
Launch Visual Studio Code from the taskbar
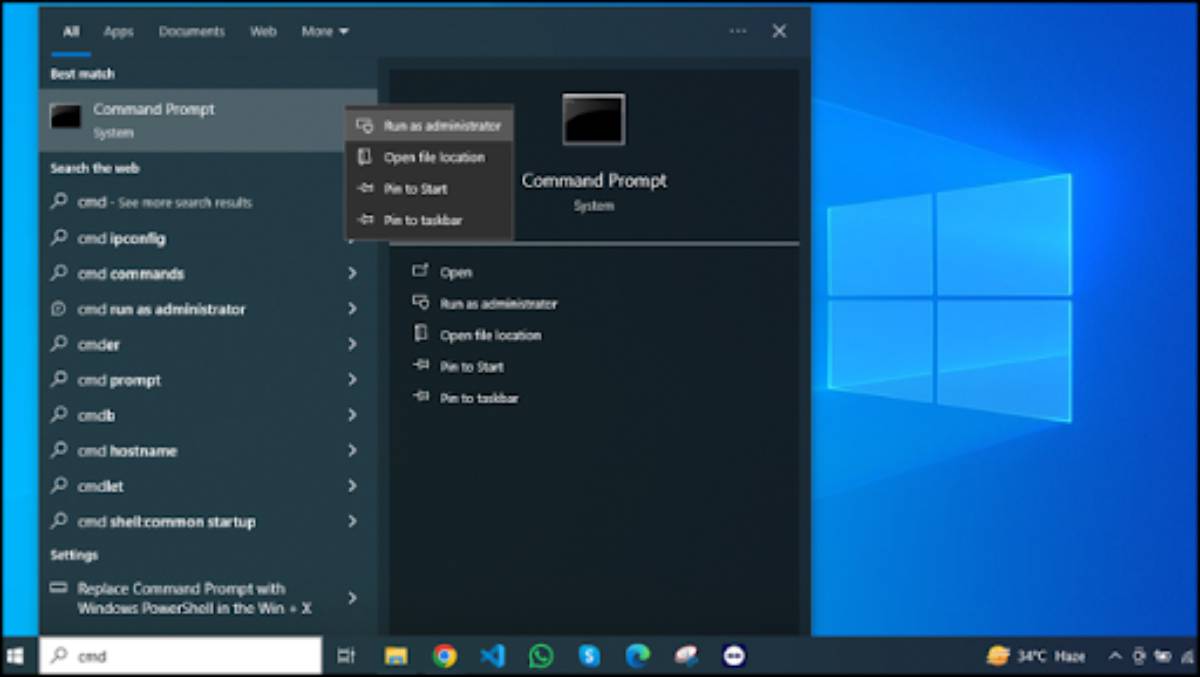tap(493, 656)
